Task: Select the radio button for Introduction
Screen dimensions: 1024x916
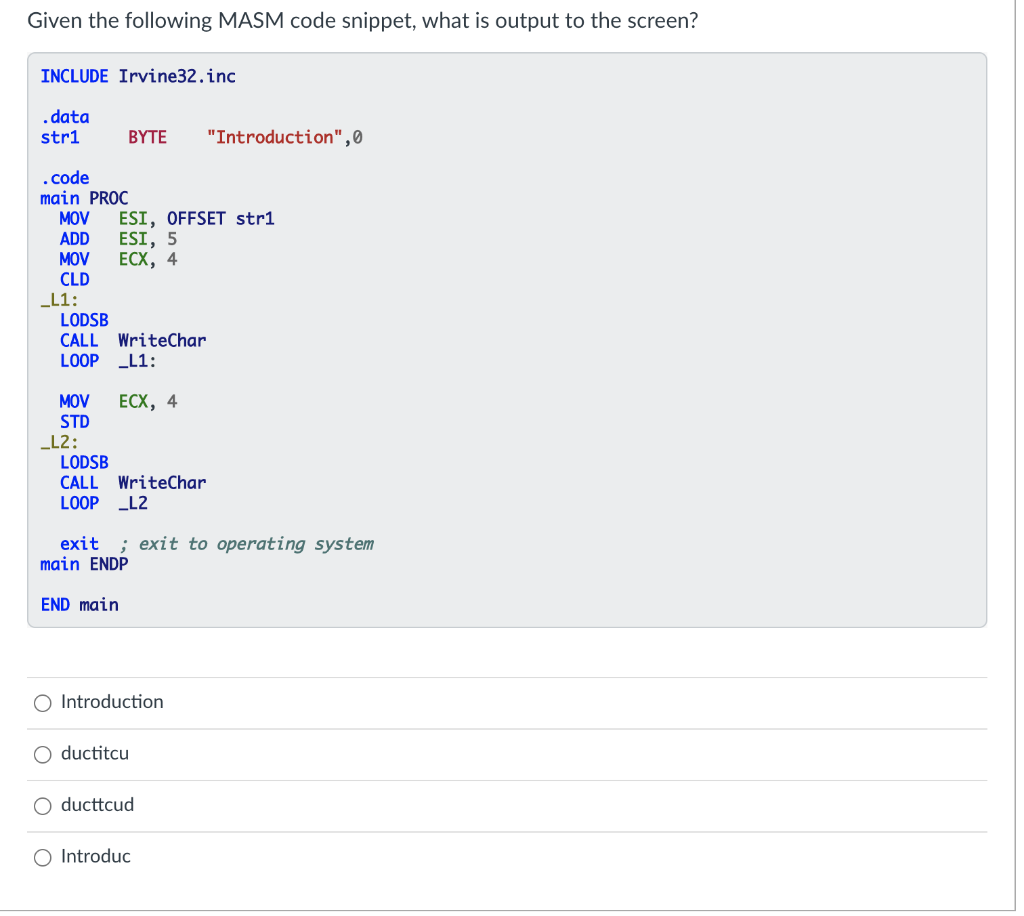Action: tap(42, 703)
